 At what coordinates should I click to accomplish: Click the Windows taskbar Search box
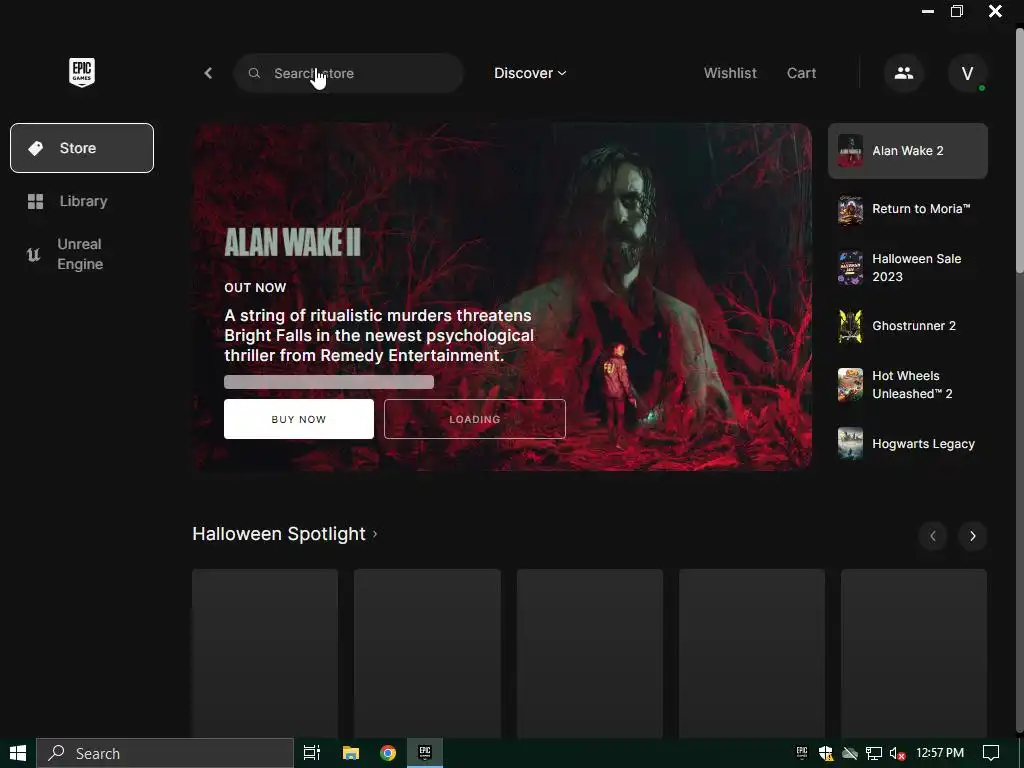(165, 753)
